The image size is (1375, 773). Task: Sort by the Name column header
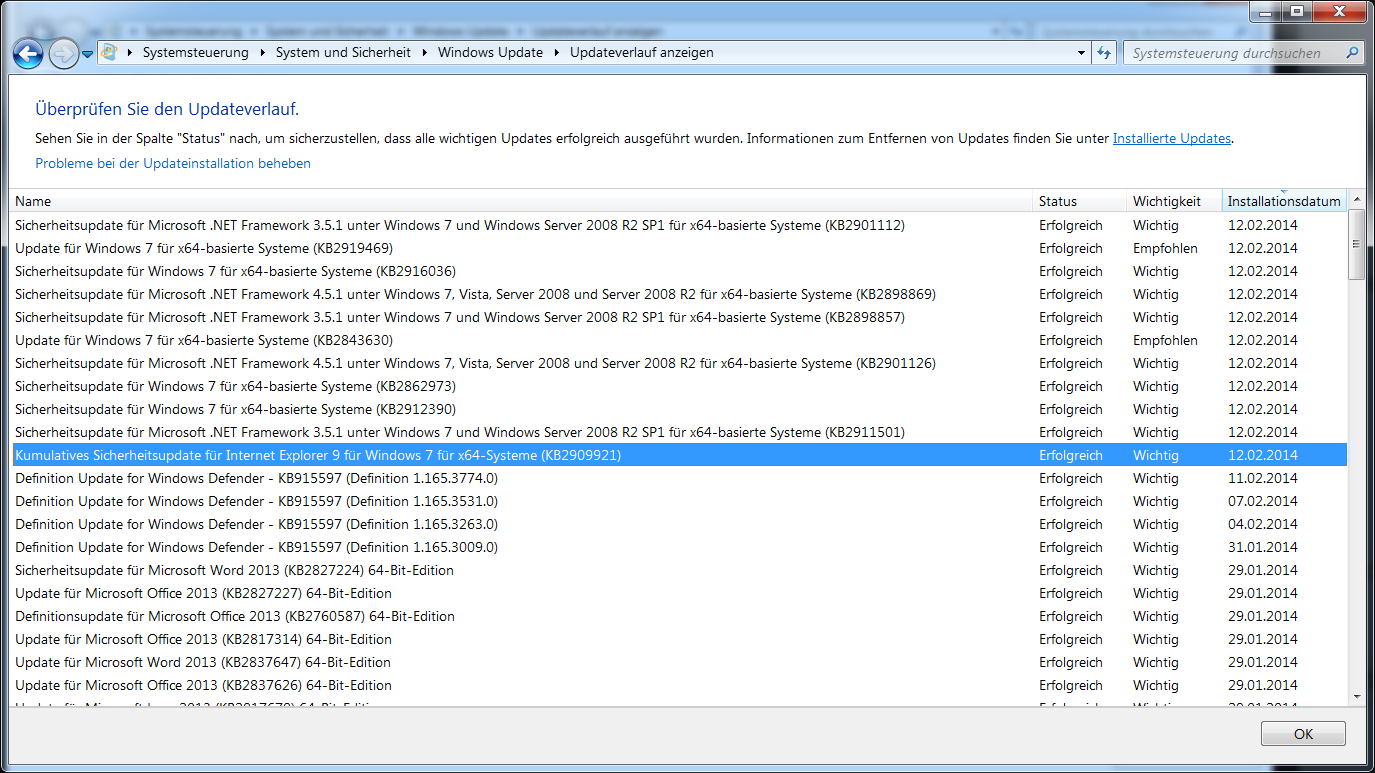[521, 201]
